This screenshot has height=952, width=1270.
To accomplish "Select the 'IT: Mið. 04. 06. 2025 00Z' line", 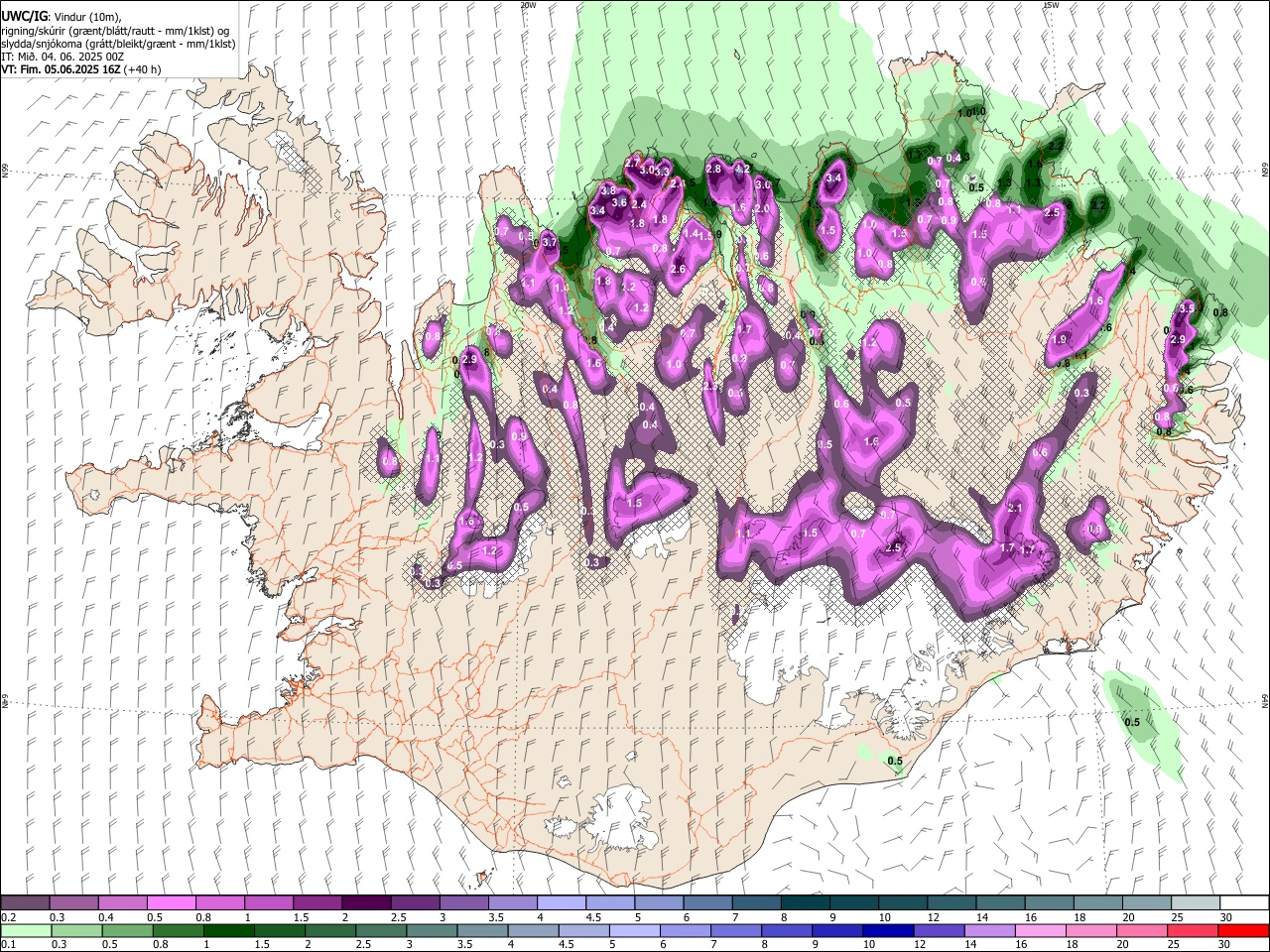I will click(63, 57).
